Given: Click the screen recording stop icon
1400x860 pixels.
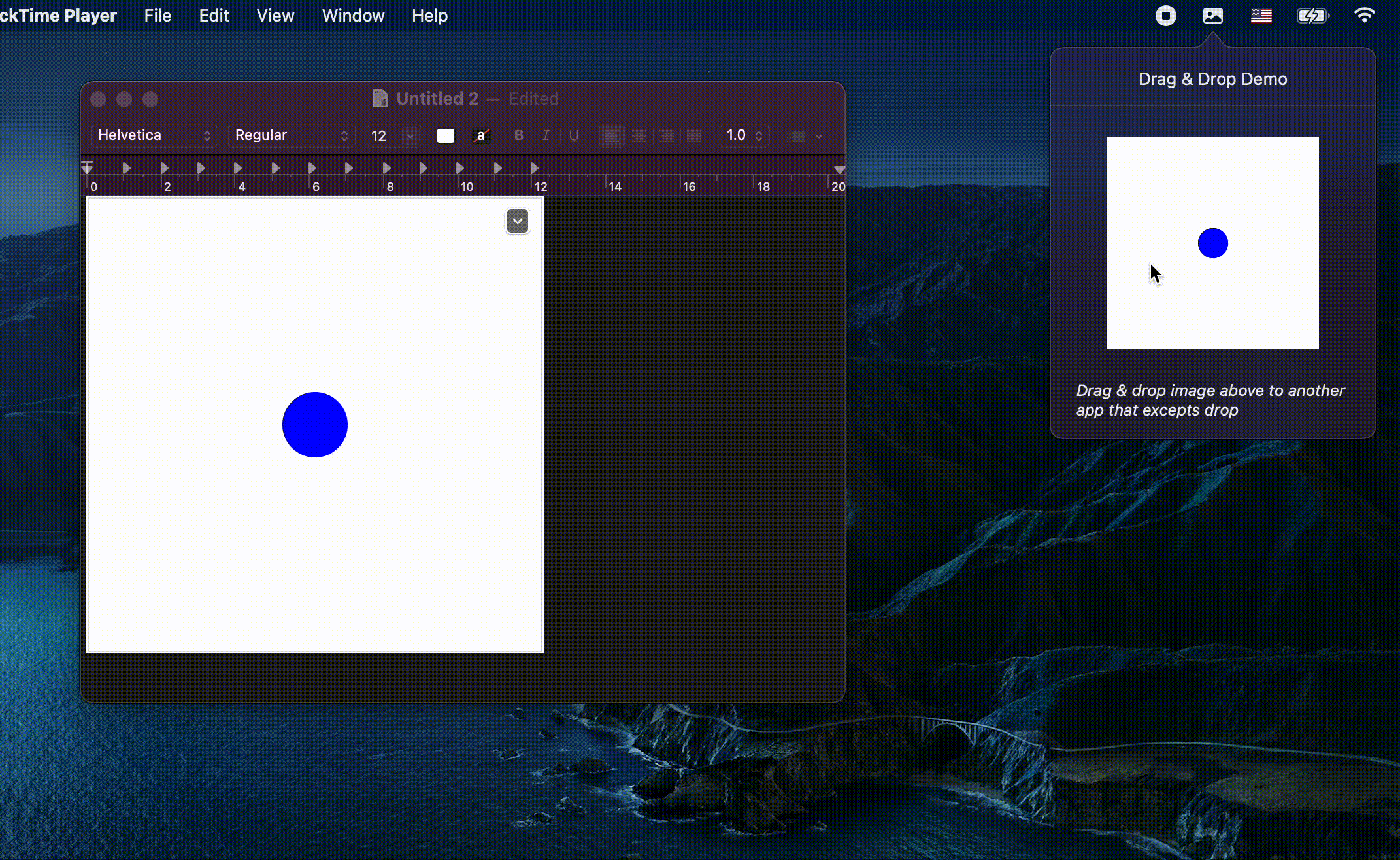Looking at the screenshot, I should [1165, 16].
